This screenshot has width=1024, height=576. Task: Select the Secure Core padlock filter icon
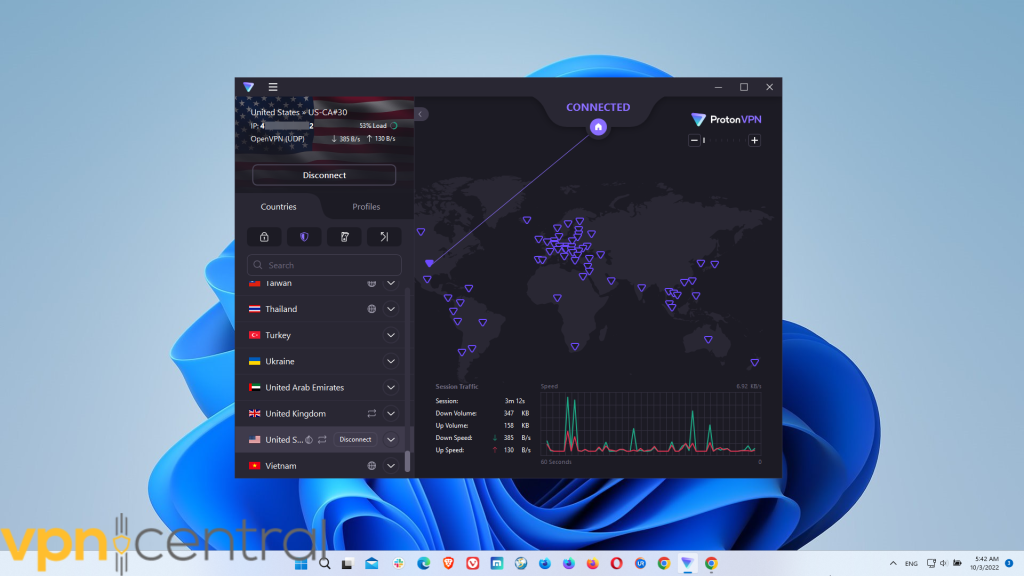point(264,236)
